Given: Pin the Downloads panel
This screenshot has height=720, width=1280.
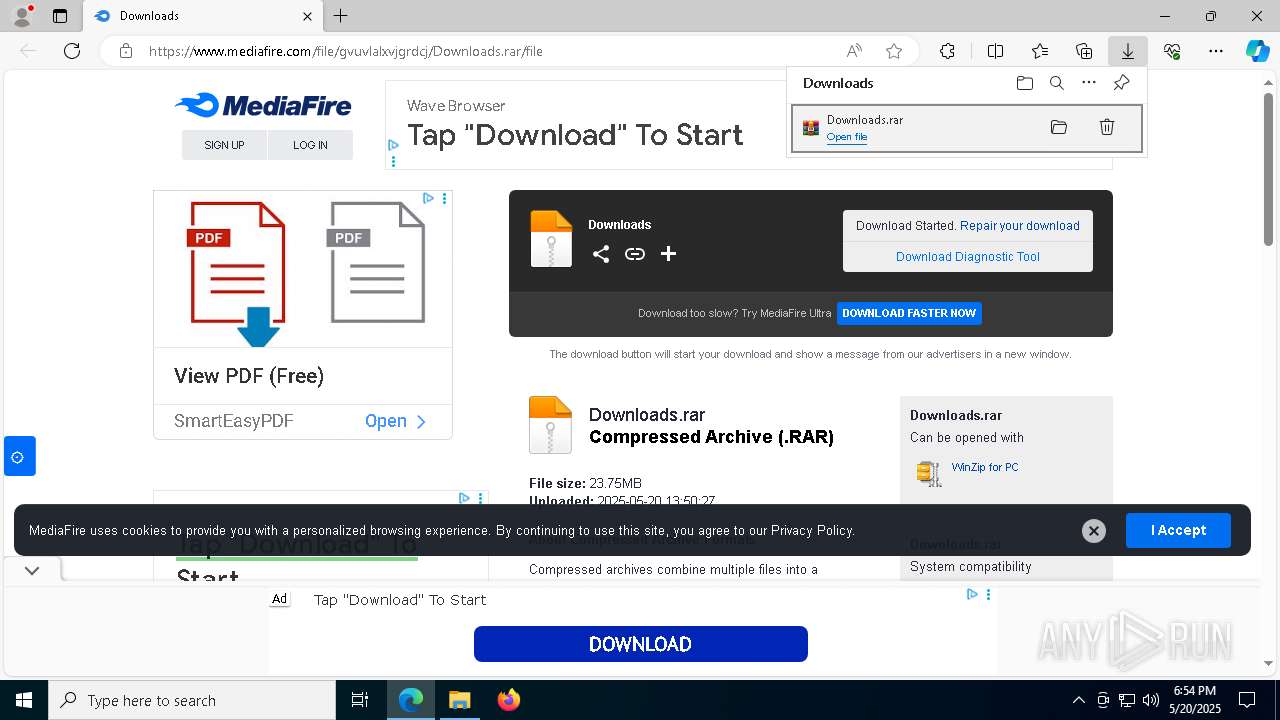Looking at the screenshot, I should pyautogui.click(x=1121, y=83).
